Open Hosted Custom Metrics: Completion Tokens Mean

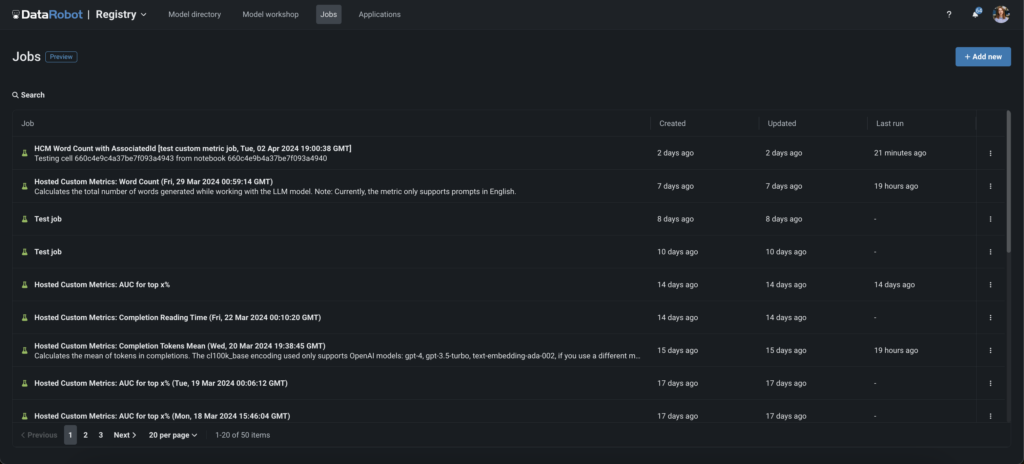click(x=180, y=346)
